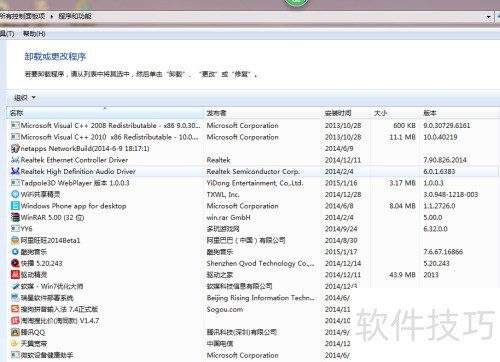
Task: Click the 淘淘搜比价 V1.4.7 icon
Action: [15, 321]
